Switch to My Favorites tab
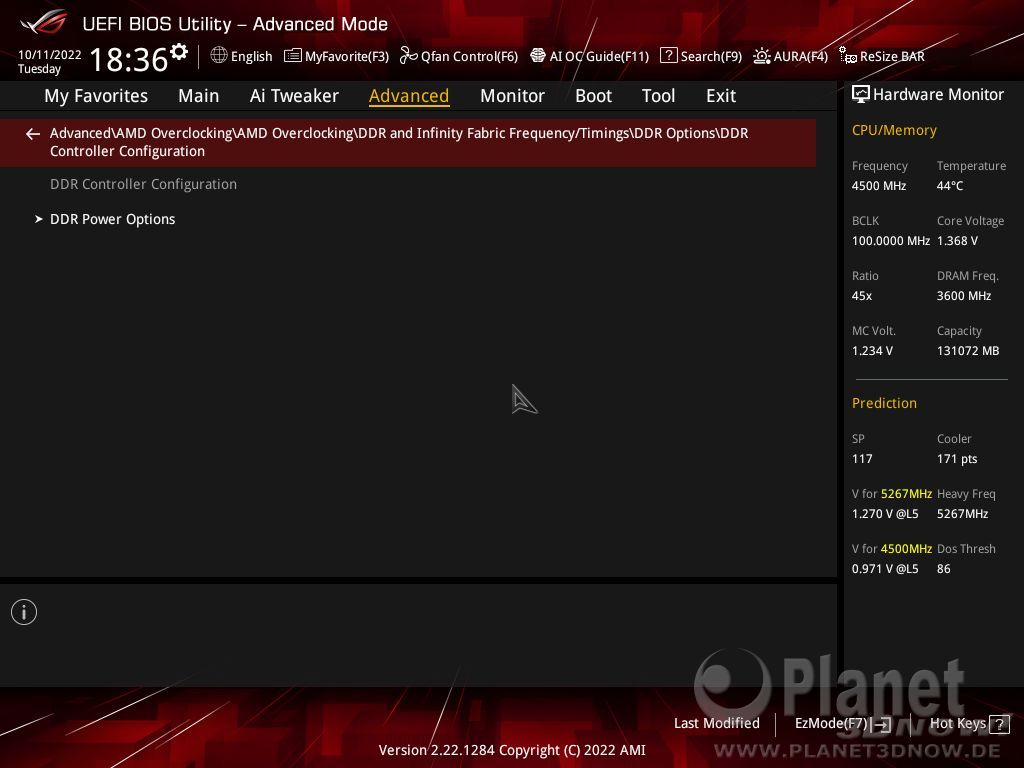This screenshot has width=1024, height=768. (x=96, y=96)
